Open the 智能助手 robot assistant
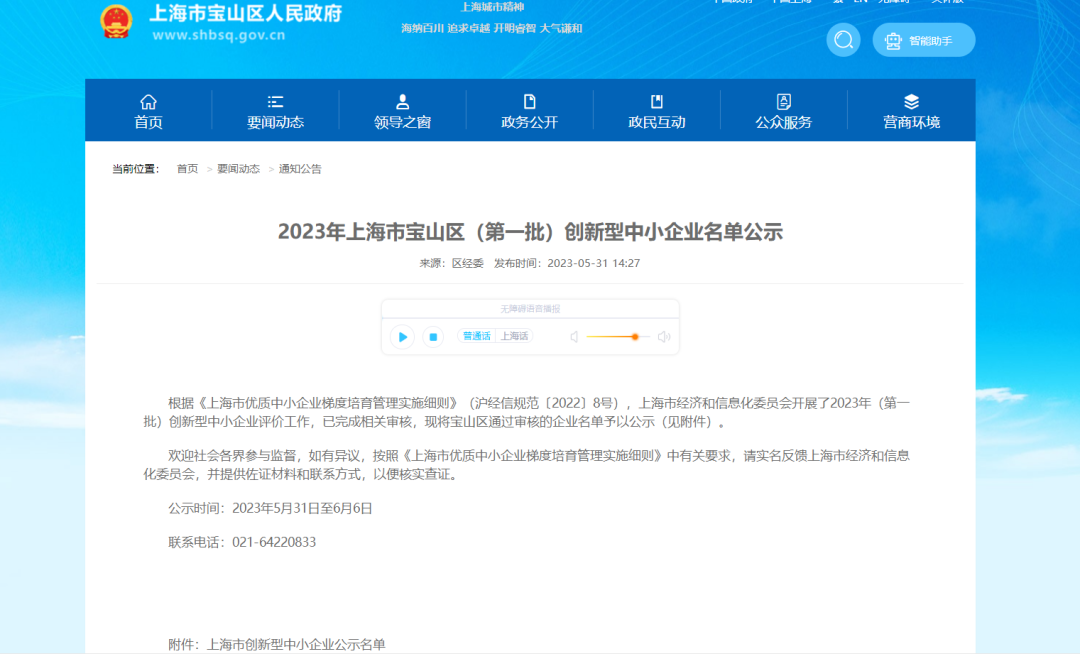This screenshot has height=654, width=1080. (x=923, y=41)
